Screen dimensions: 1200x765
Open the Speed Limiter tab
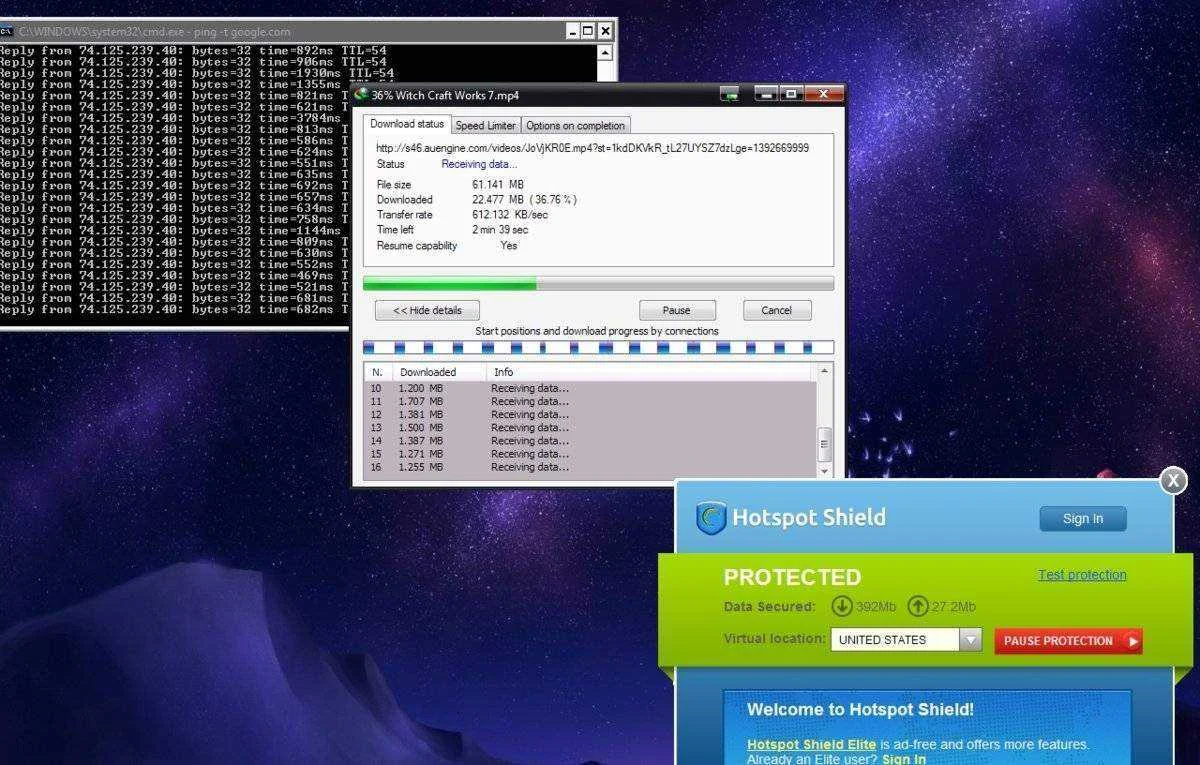click(x=485, y=126)
